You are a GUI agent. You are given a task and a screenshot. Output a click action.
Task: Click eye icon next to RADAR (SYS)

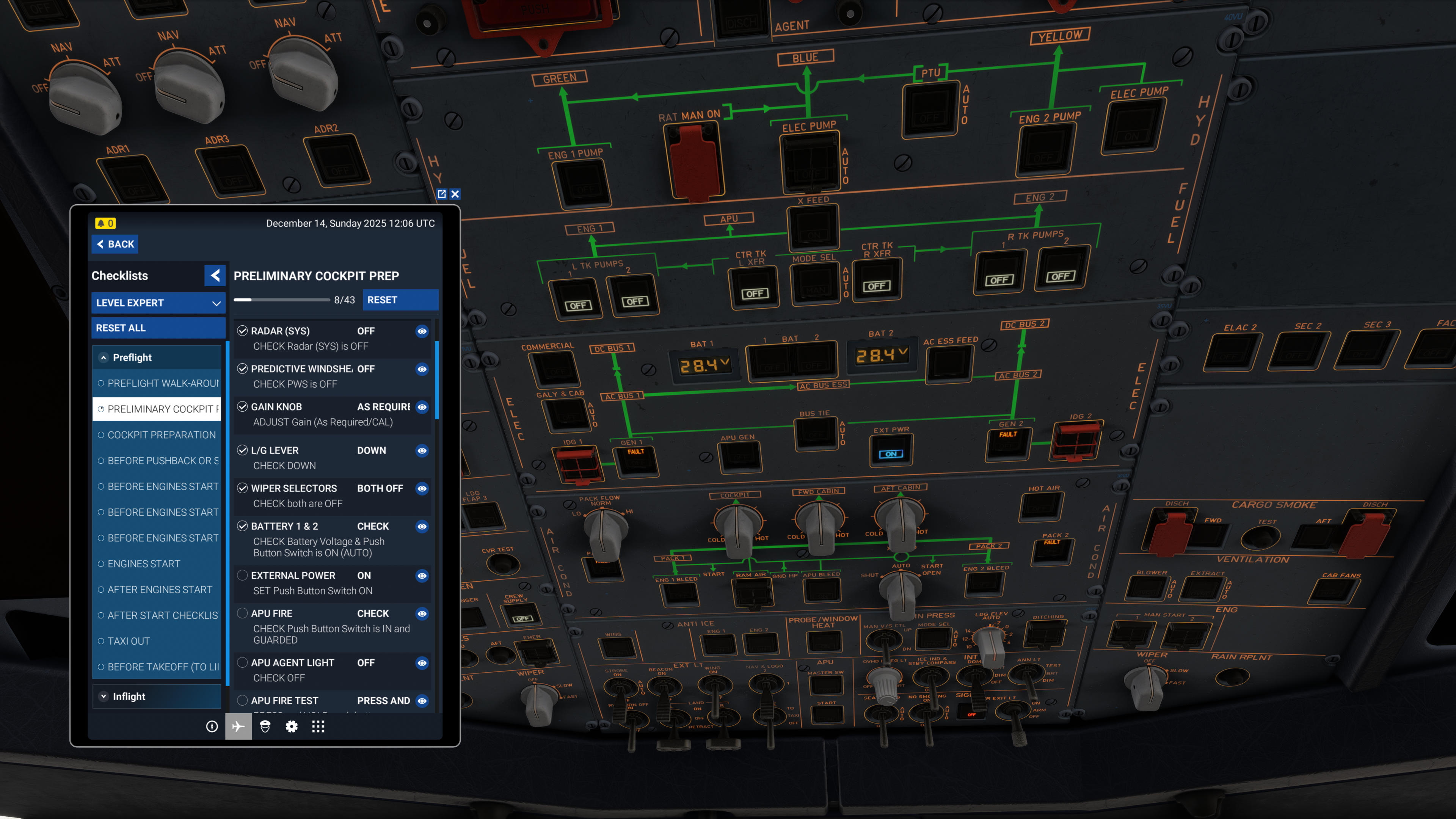pyautogui.click(x=422, y=331)
